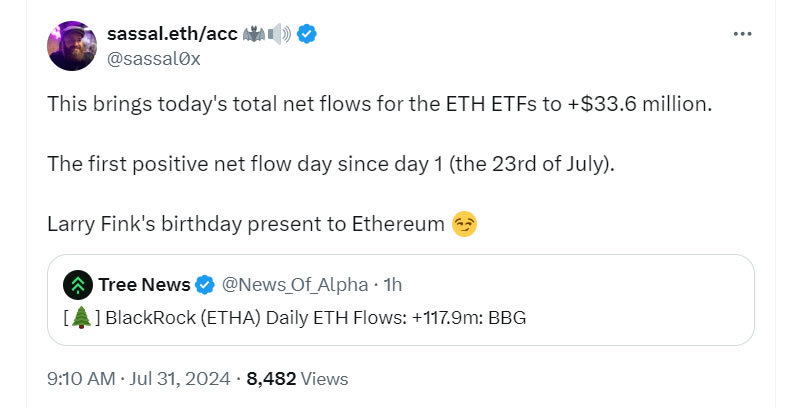The image size is (797, 408).
Task: Click the blue verified badge beside sassal.eth/acc
Action: (309, 34)
